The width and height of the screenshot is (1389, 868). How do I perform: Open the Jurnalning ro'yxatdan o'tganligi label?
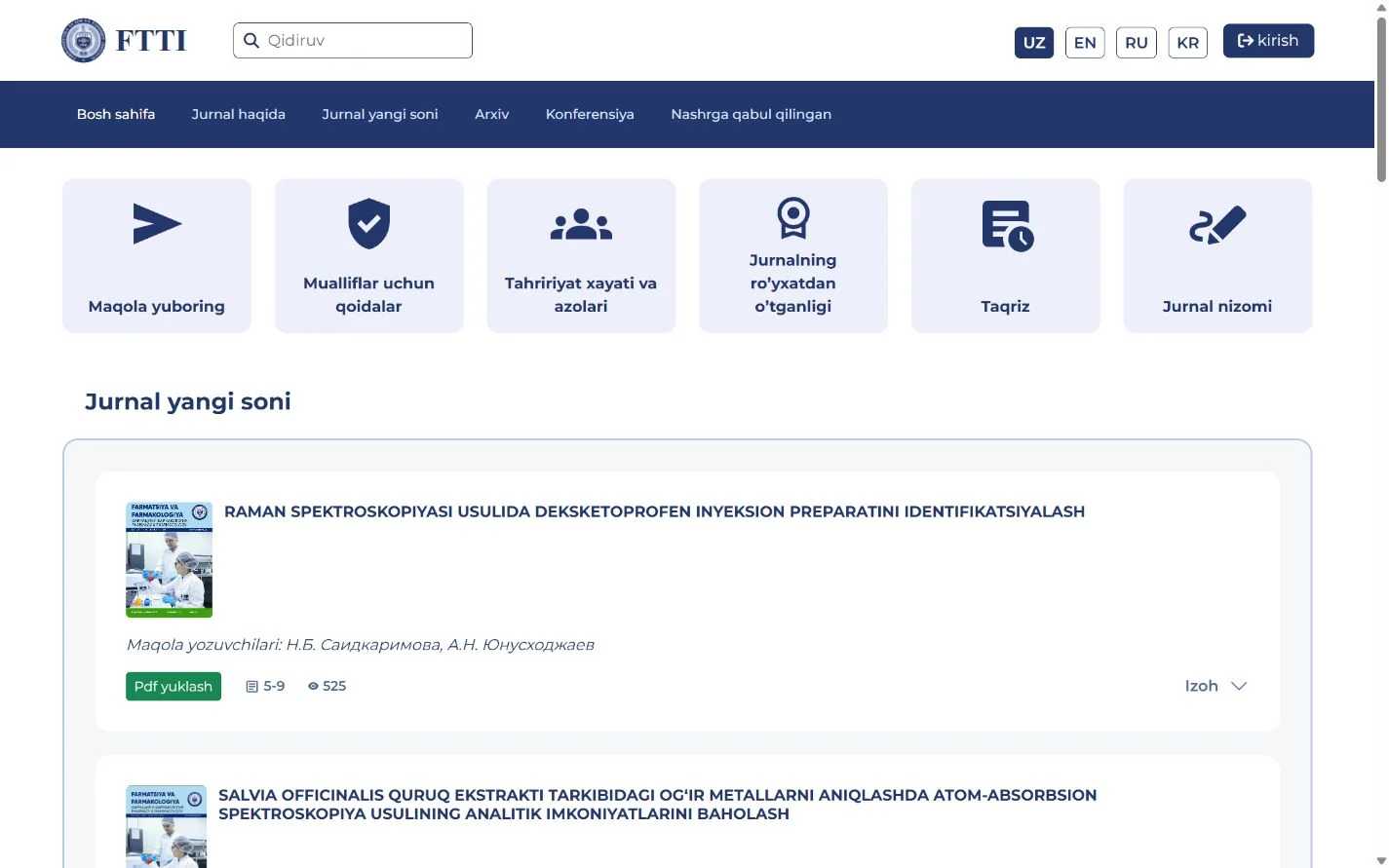(793, 283)
